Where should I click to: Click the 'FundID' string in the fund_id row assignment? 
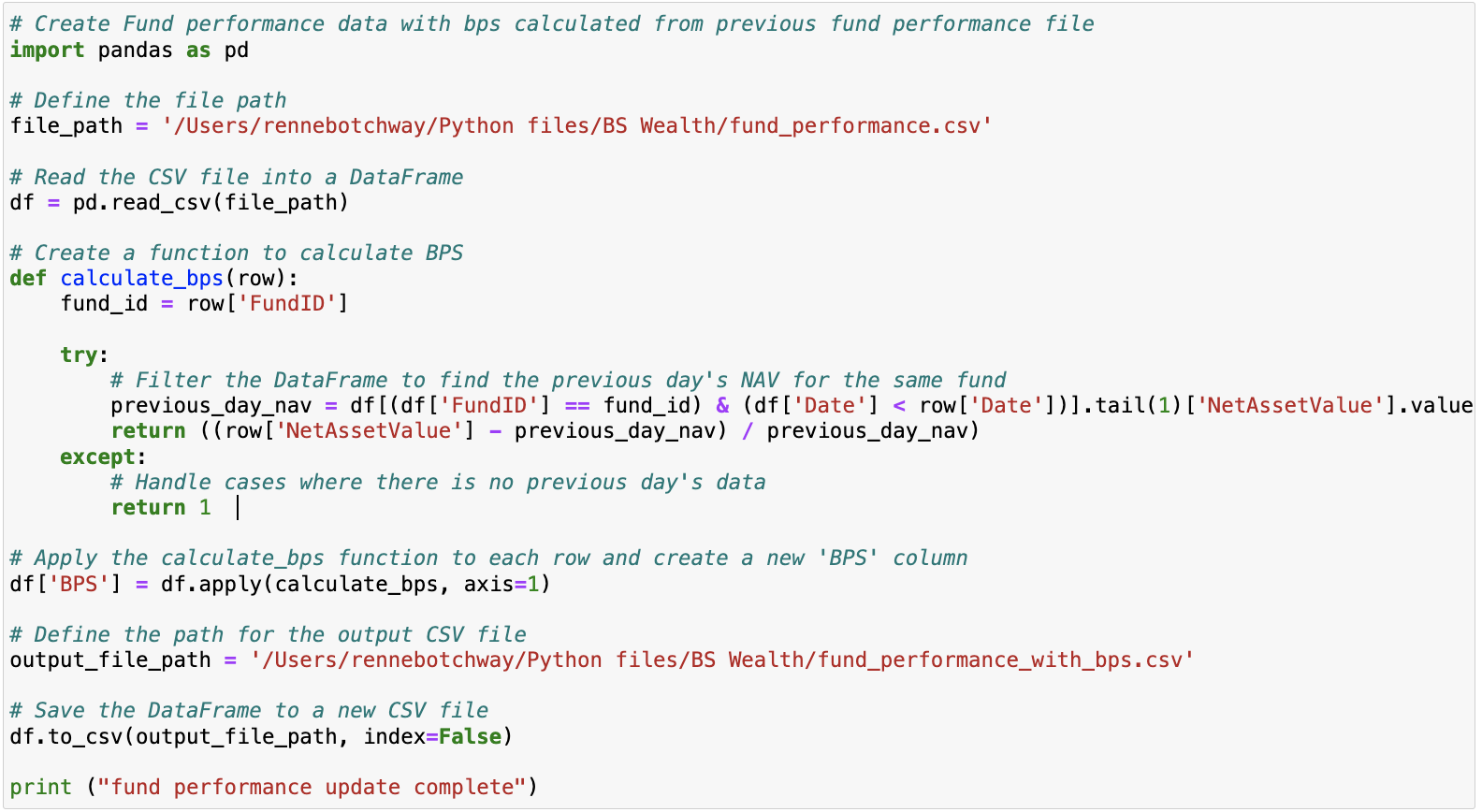pyautogui.click(x=288, y=304)
